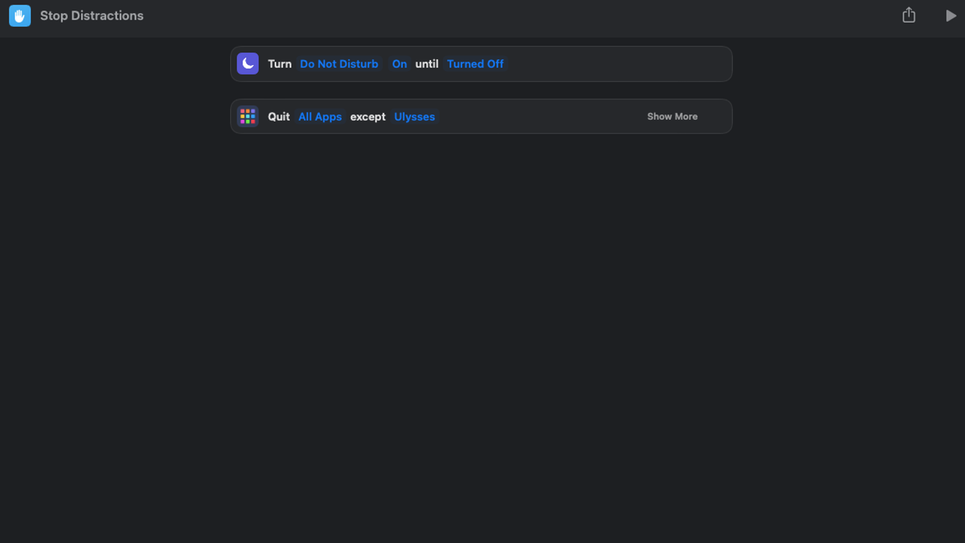This screenshot has height=543, width=965.
Task: Run the shortcut with the play button
Action: pos(950,16)
